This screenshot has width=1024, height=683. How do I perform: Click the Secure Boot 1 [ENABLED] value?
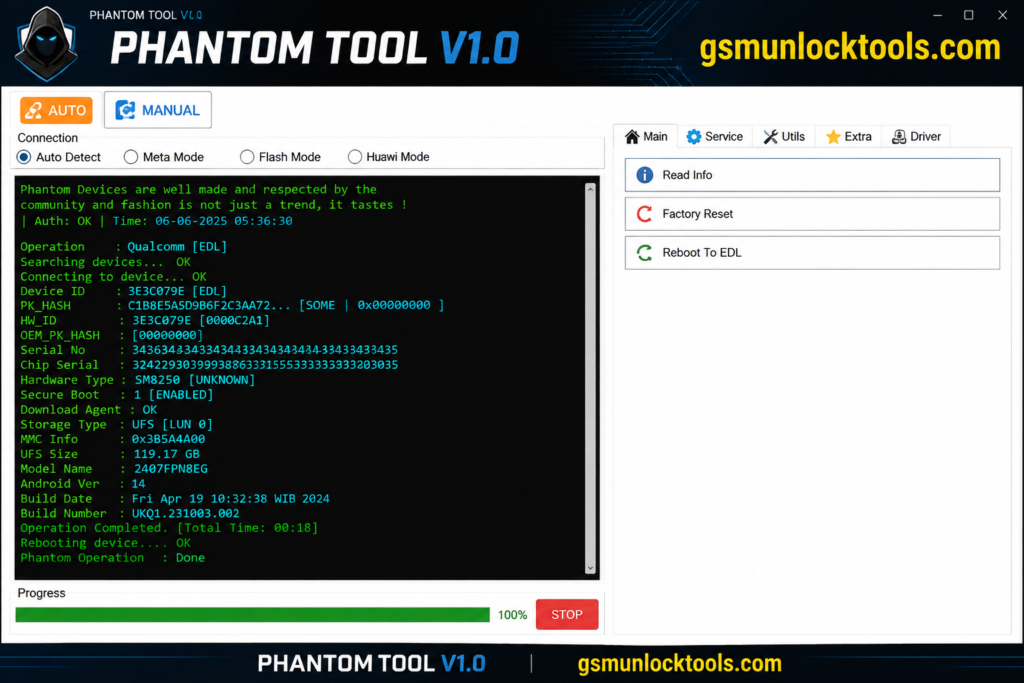173,395
